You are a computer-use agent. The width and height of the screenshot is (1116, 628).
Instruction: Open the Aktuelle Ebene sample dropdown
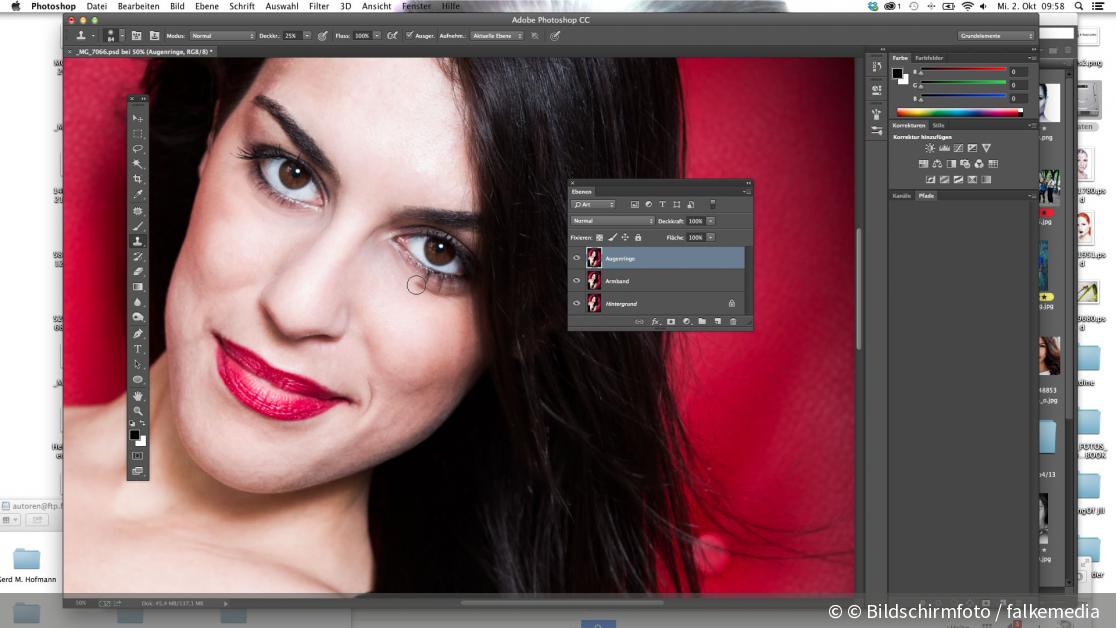pyautogui.click(x=497, y=36)
